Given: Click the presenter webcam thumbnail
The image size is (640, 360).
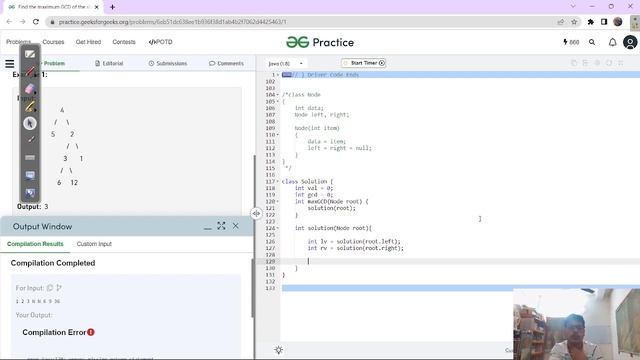Looking at the screenshot, I should point(576,324).
